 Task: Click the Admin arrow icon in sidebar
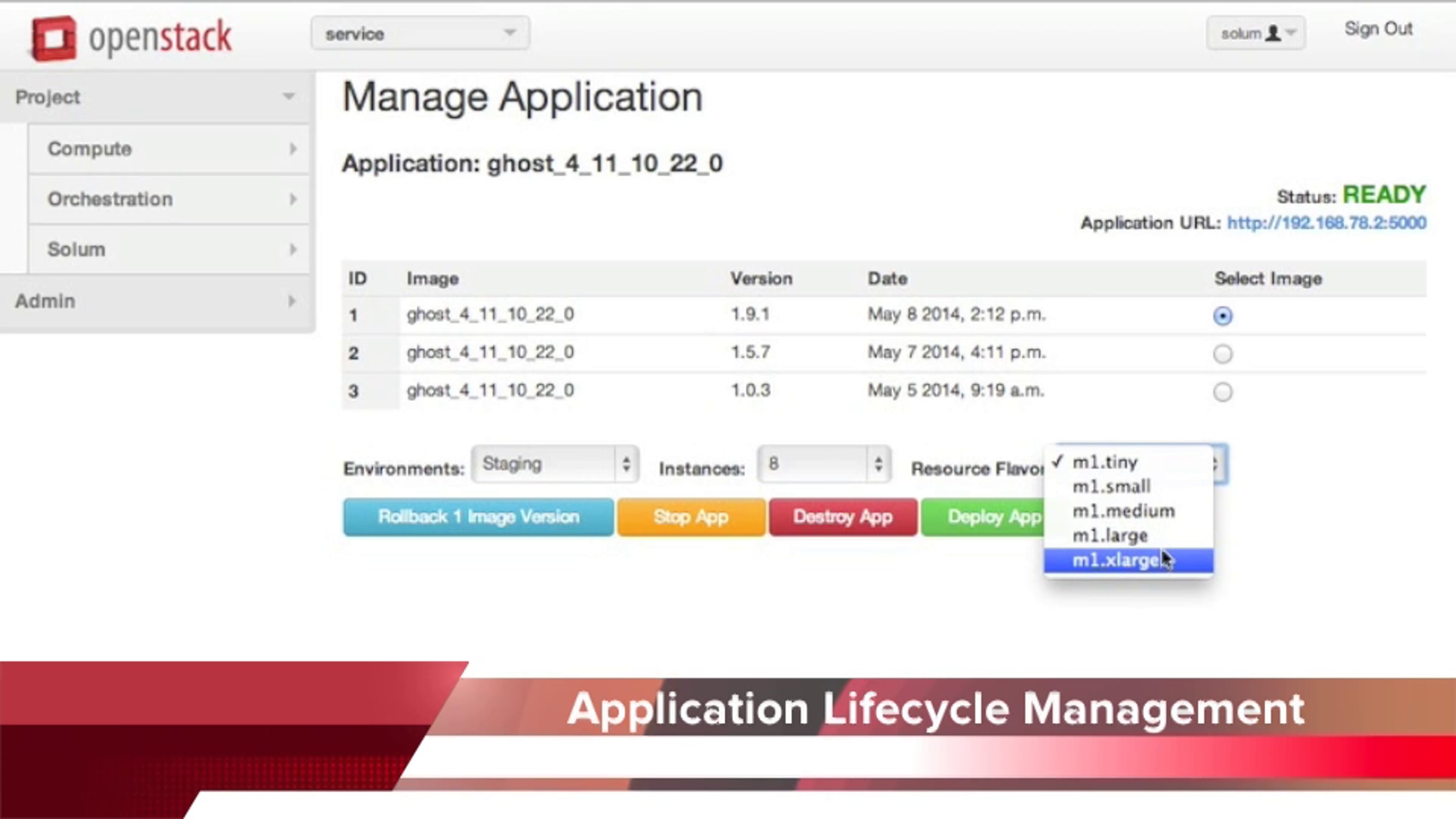point(292,301)
